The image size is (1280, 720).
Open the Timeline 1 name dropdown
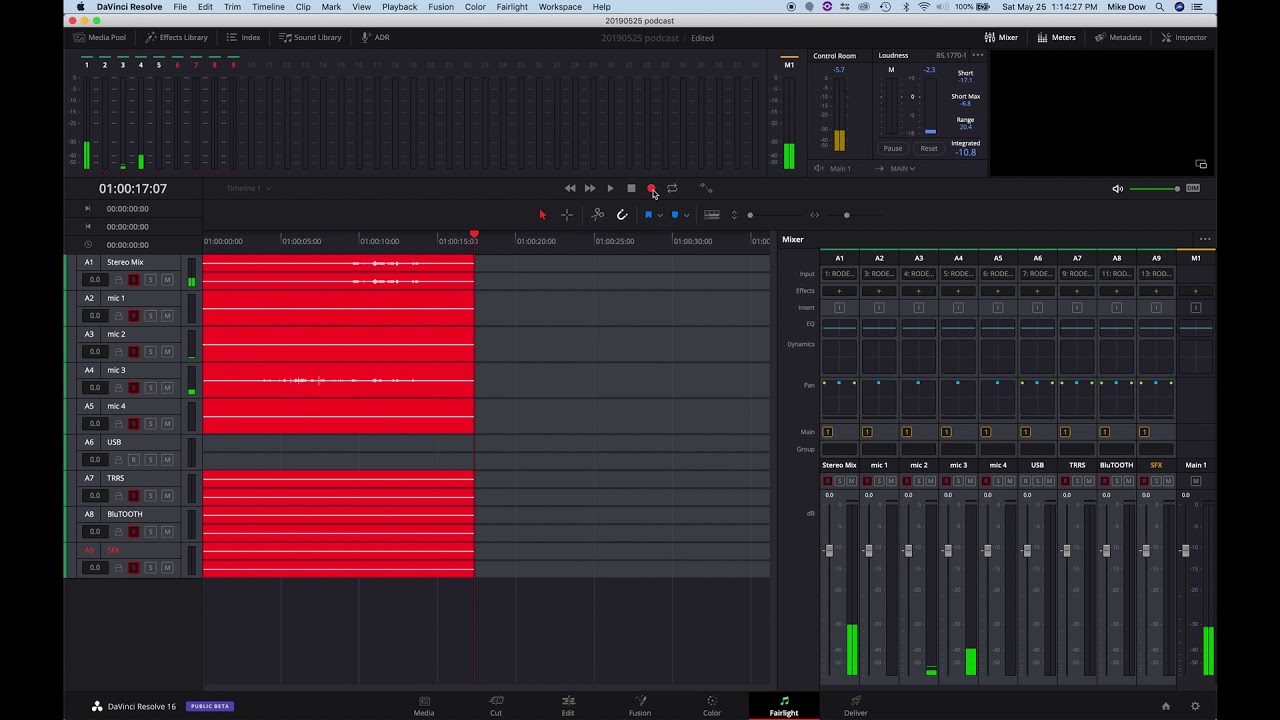tap(248, 188)
